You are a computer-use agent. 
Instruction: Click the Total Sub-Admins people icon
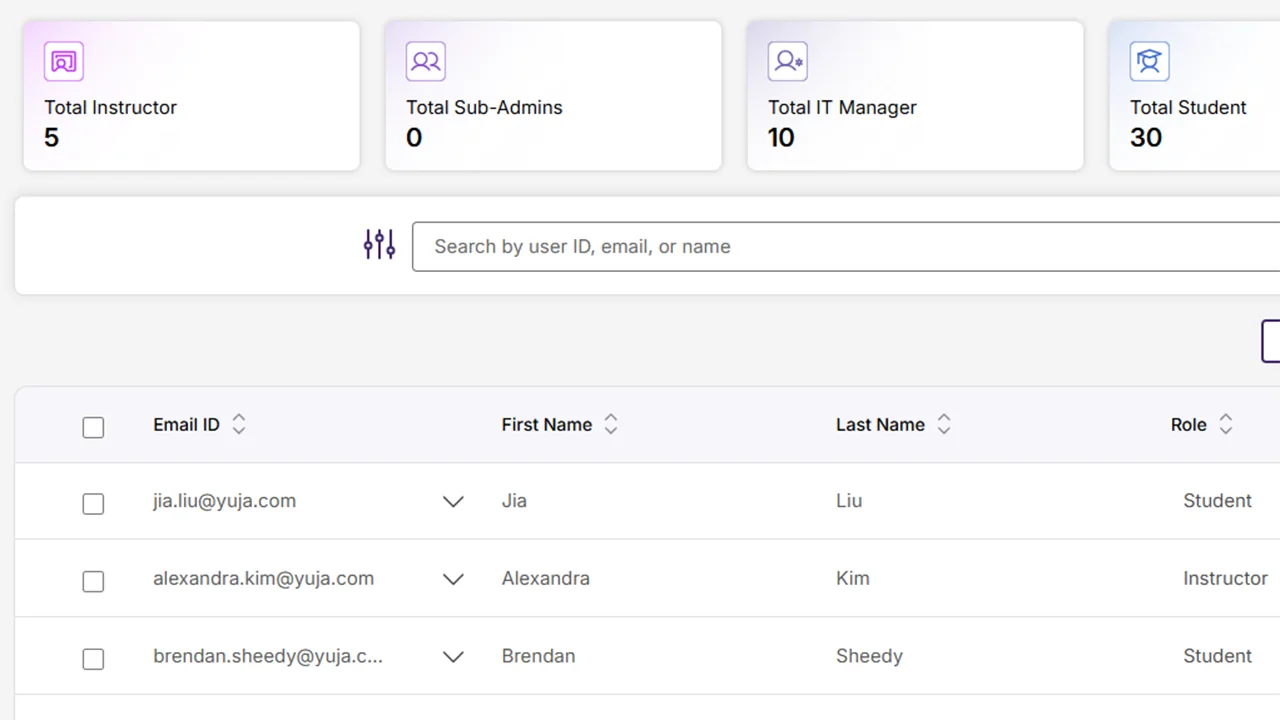pos(426,62)
